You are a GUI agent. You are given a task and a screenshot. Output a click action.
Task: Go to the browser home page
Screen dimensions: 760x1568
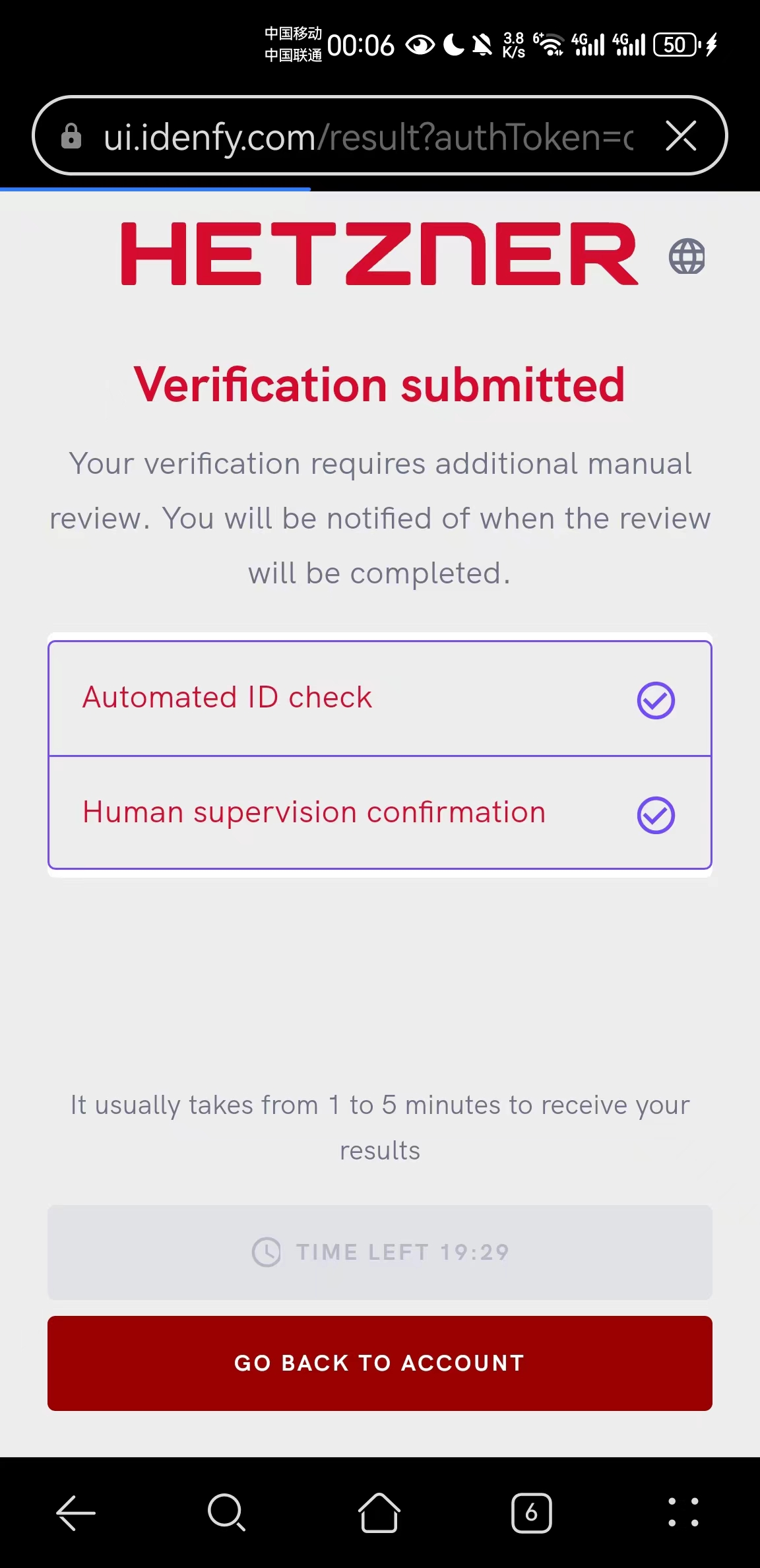(x=379, y=1512)
